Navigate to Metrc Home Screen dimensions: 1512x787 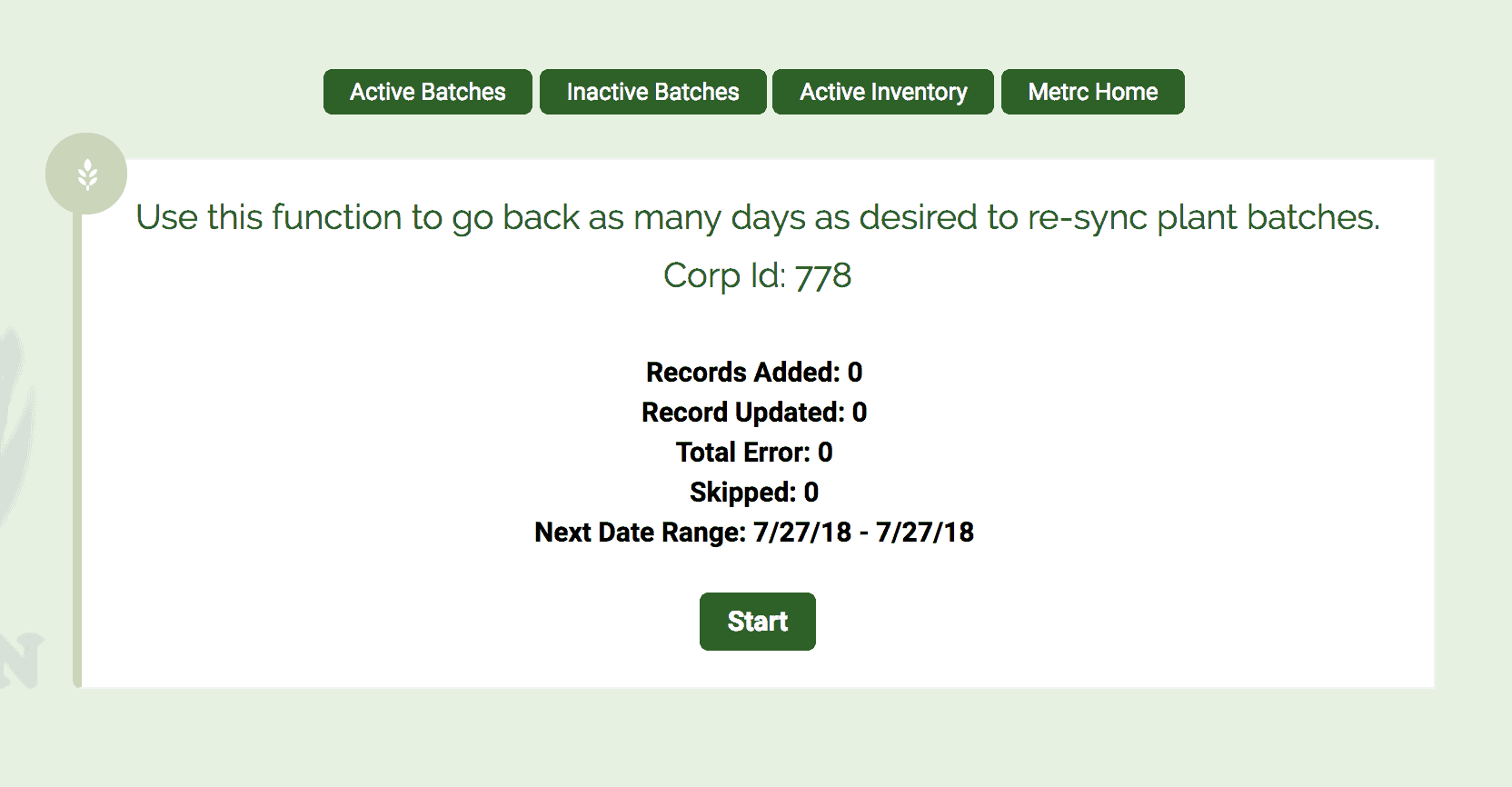(1093, 92)
